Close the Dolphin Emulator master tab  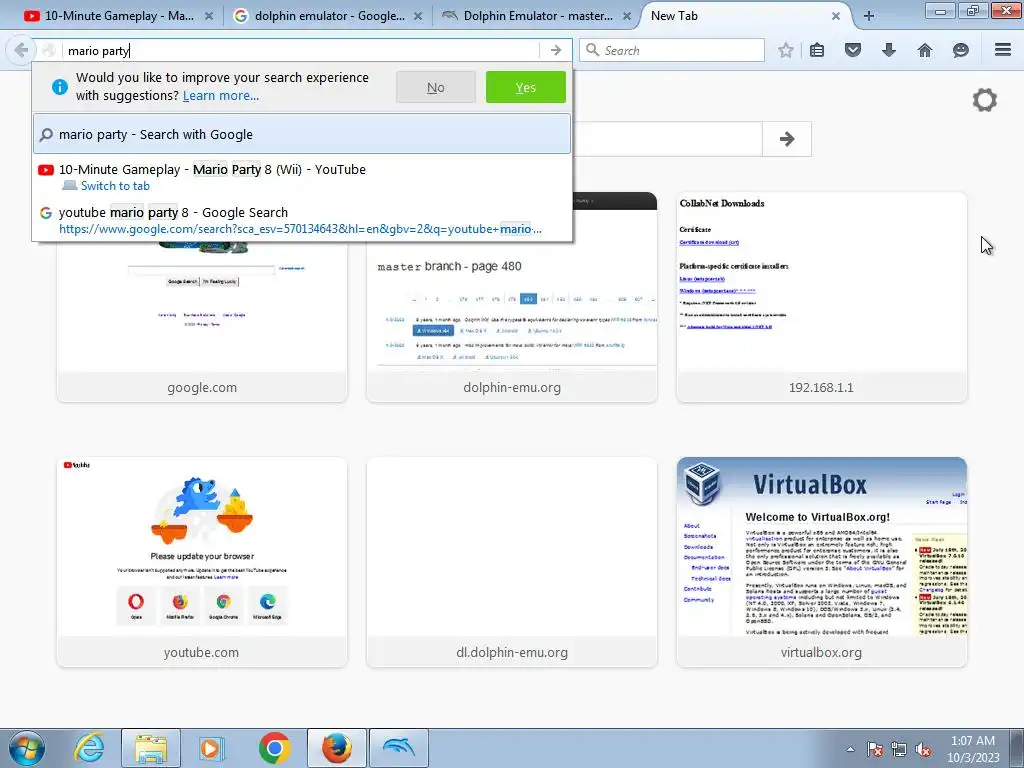pyautogui.click(x=627, y=16)
